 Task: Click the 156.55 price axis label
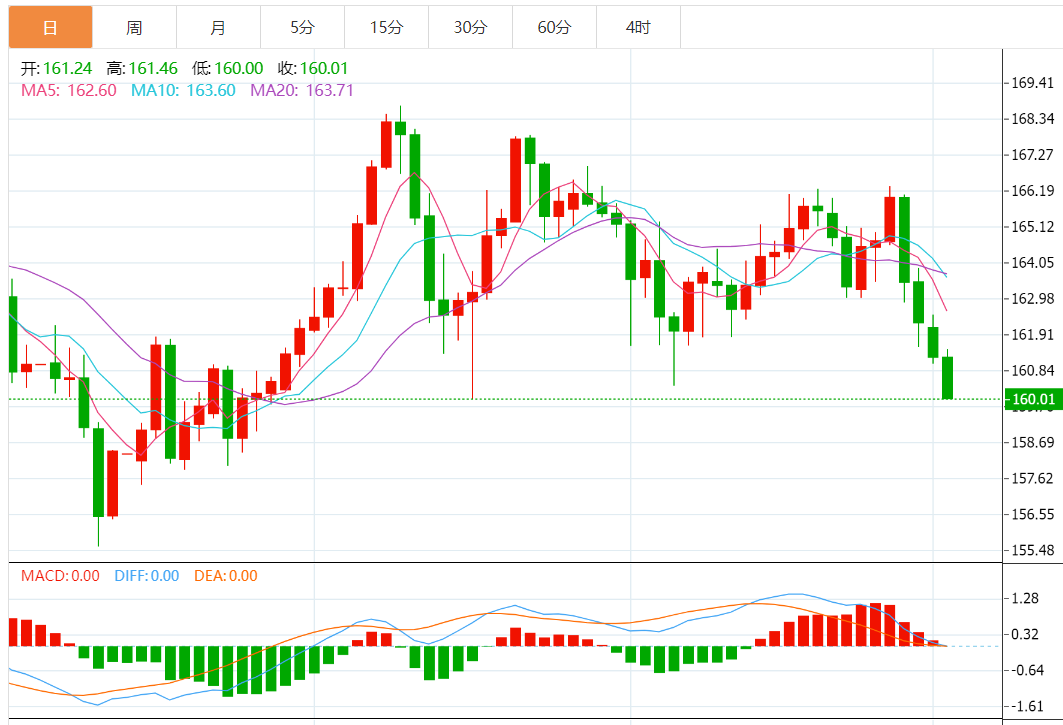point(1032,514)
